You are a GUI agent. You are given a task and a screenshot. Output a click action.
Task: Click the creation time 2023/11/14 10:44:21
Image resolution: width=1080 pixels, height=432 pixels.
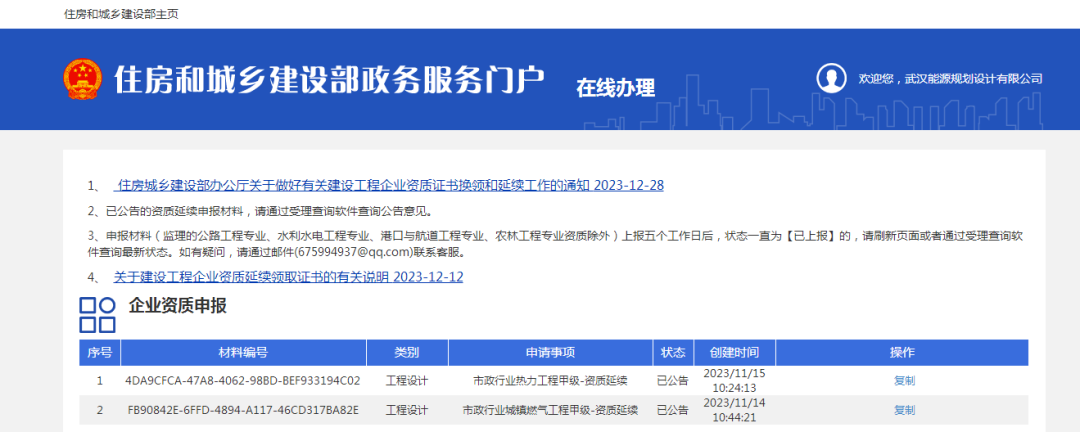point(734,410)
